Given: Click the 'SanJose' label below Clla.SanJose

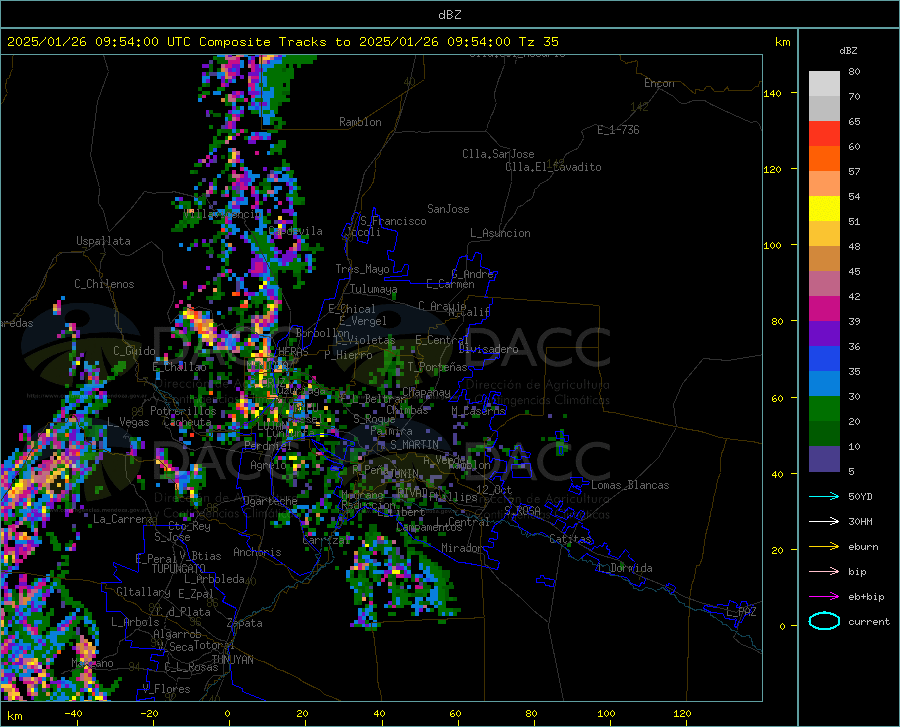Looking at the screenshot, I should click(x=448, y=209).
